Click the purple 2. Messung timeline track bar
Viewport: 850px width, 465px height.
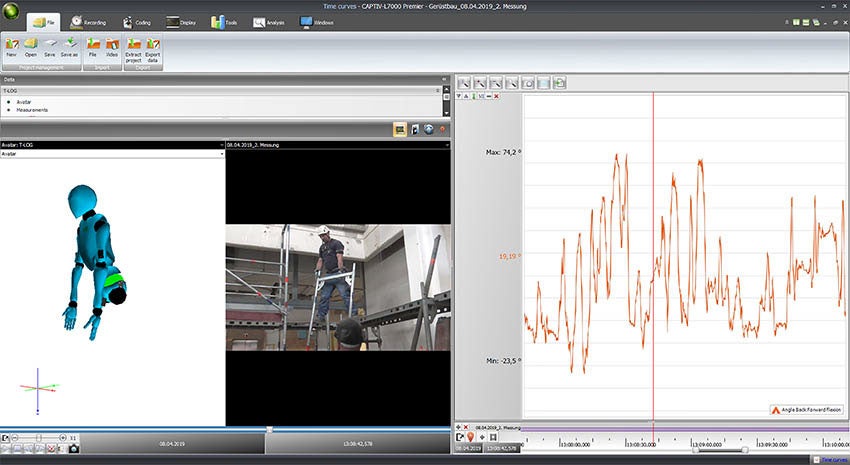685,428
